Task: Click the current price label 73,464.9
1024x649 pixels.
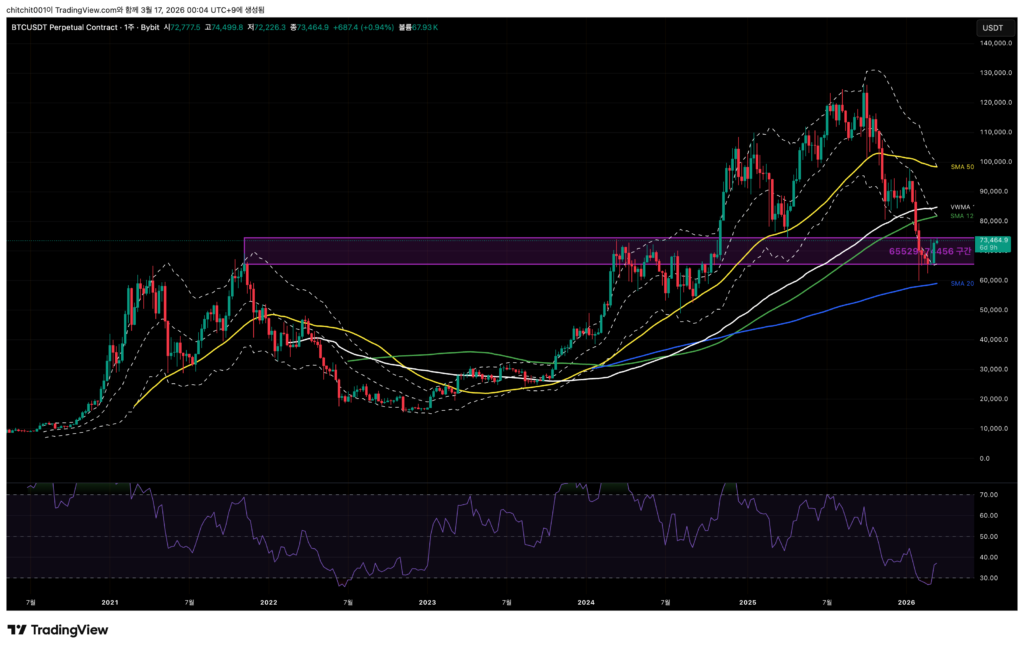Action: [x=993, y=240]
